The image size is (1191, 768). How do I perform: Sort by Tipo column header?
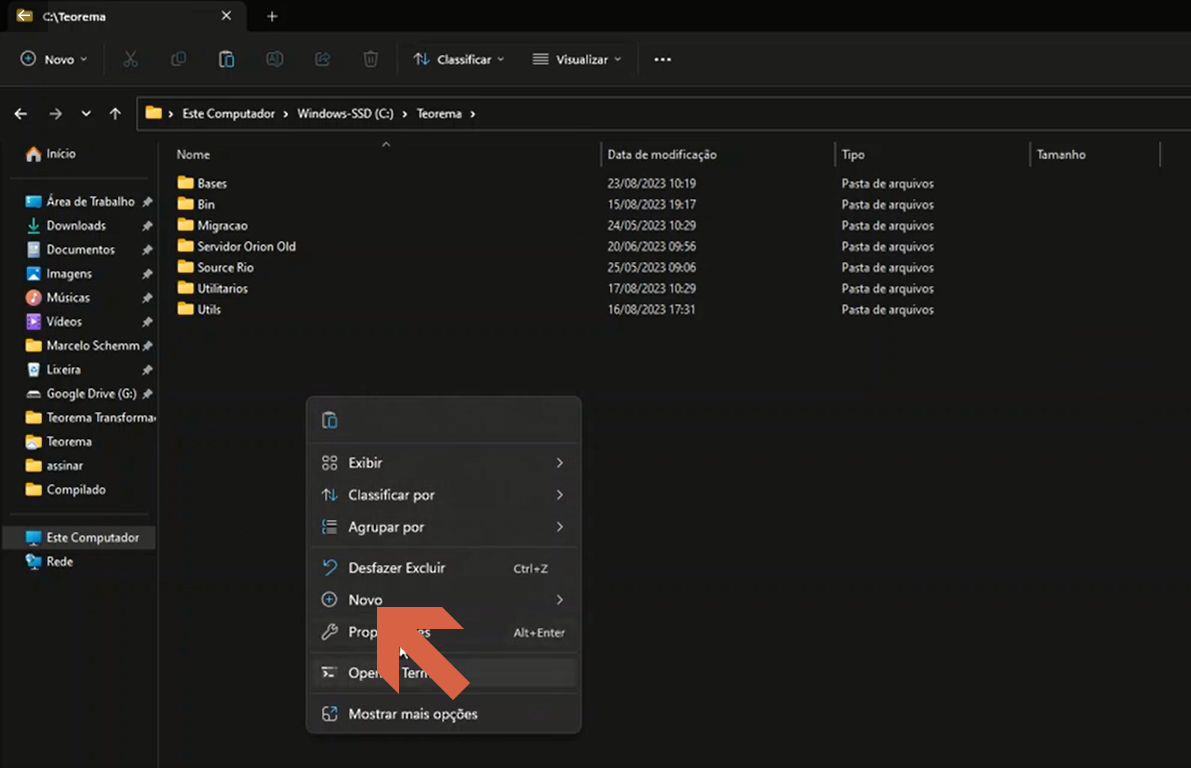853,154
